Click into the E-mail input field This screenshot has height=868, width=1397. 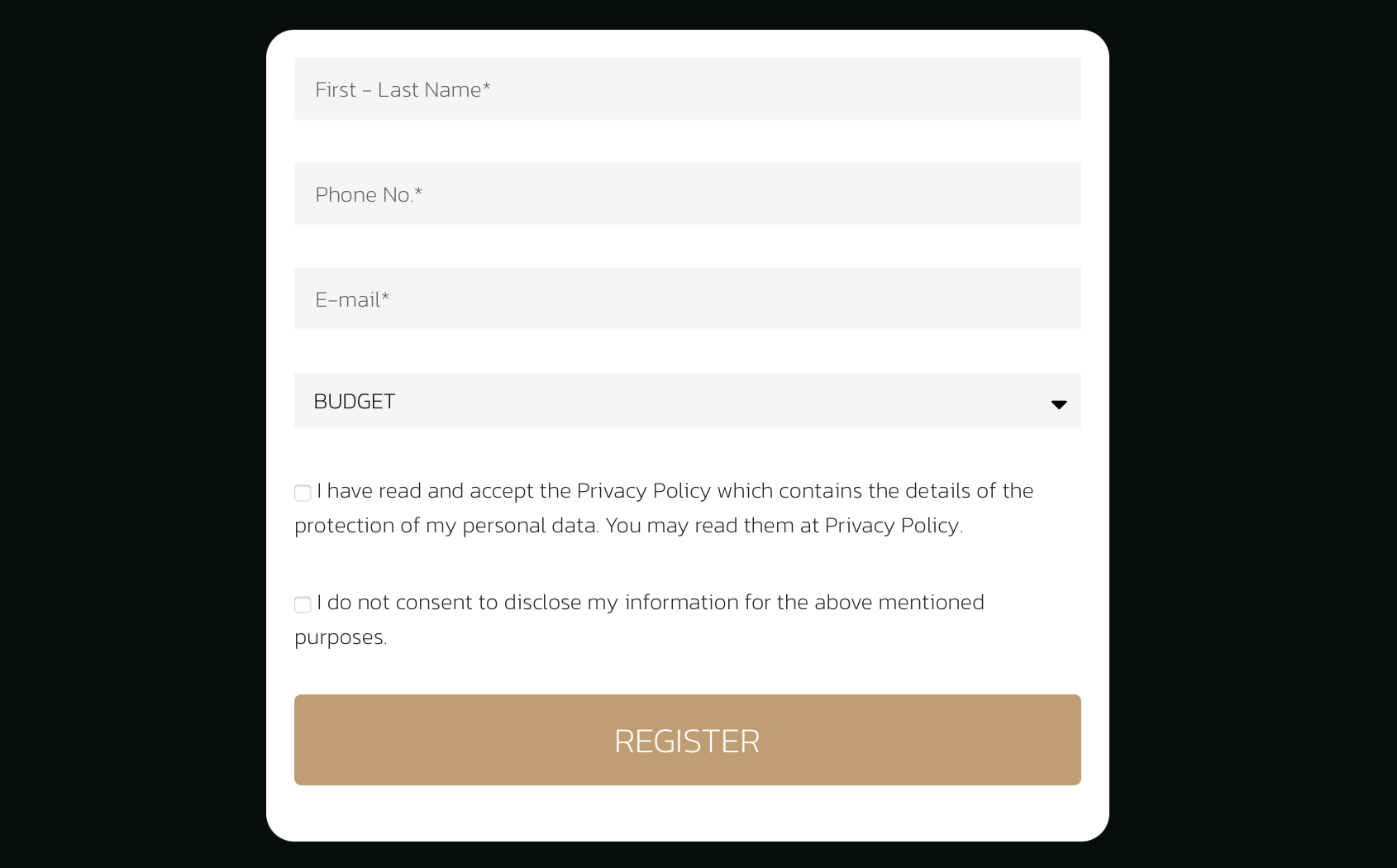click(x=688, y=298)
